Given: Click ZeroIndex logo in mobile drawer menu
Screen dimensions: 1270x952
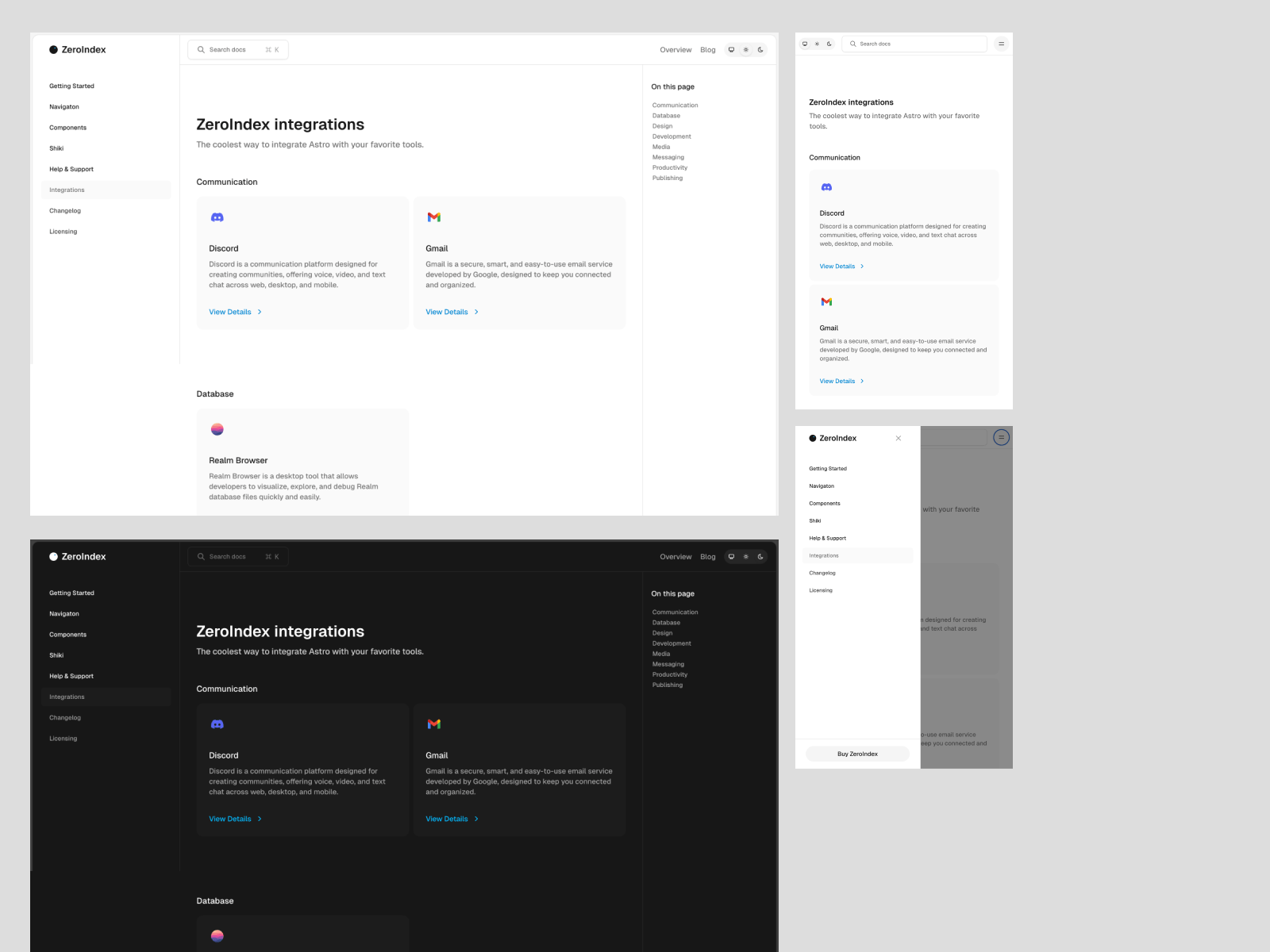Looking at the screenshot, I should (833, 438).
